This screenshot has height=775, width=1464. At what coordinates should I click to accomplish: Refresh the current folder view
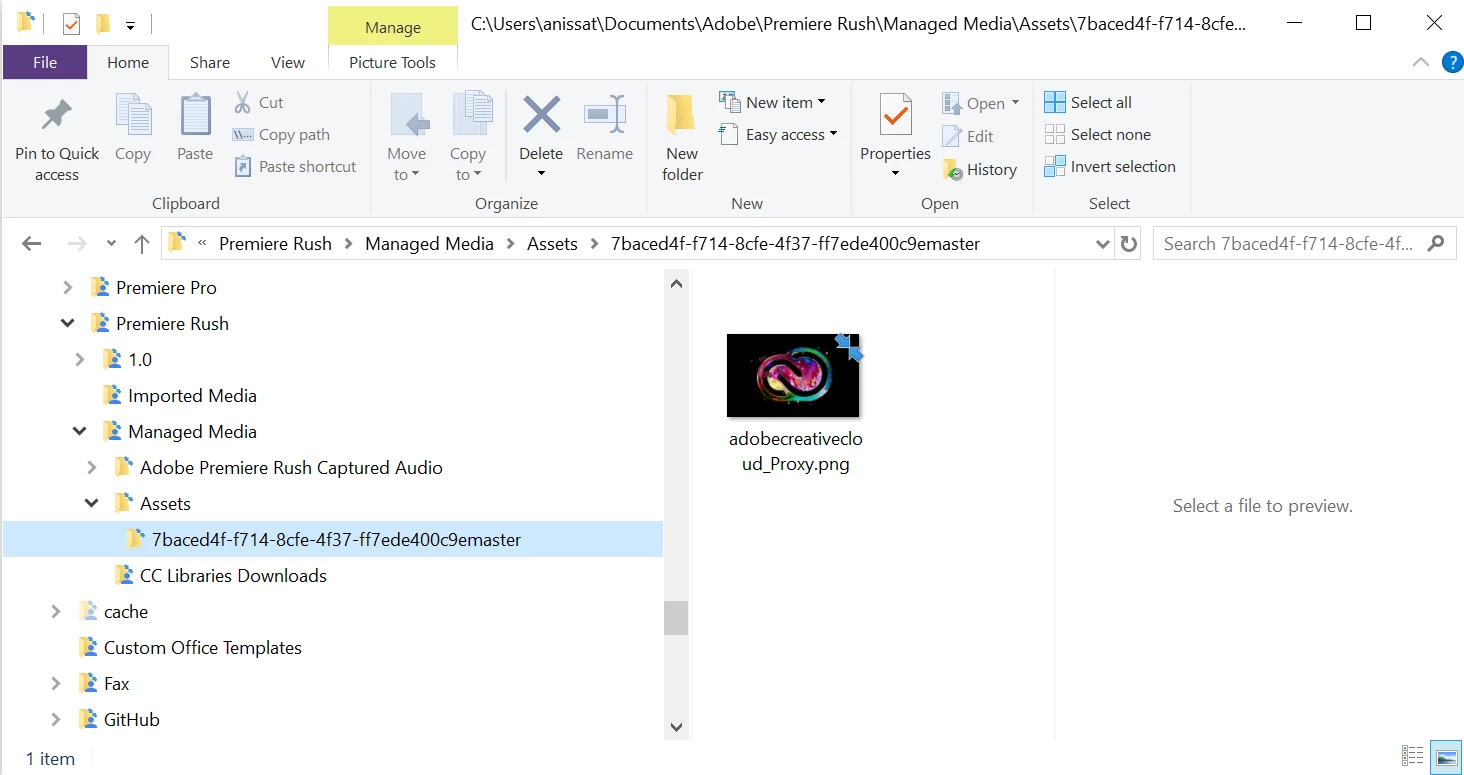[1128, 243]
